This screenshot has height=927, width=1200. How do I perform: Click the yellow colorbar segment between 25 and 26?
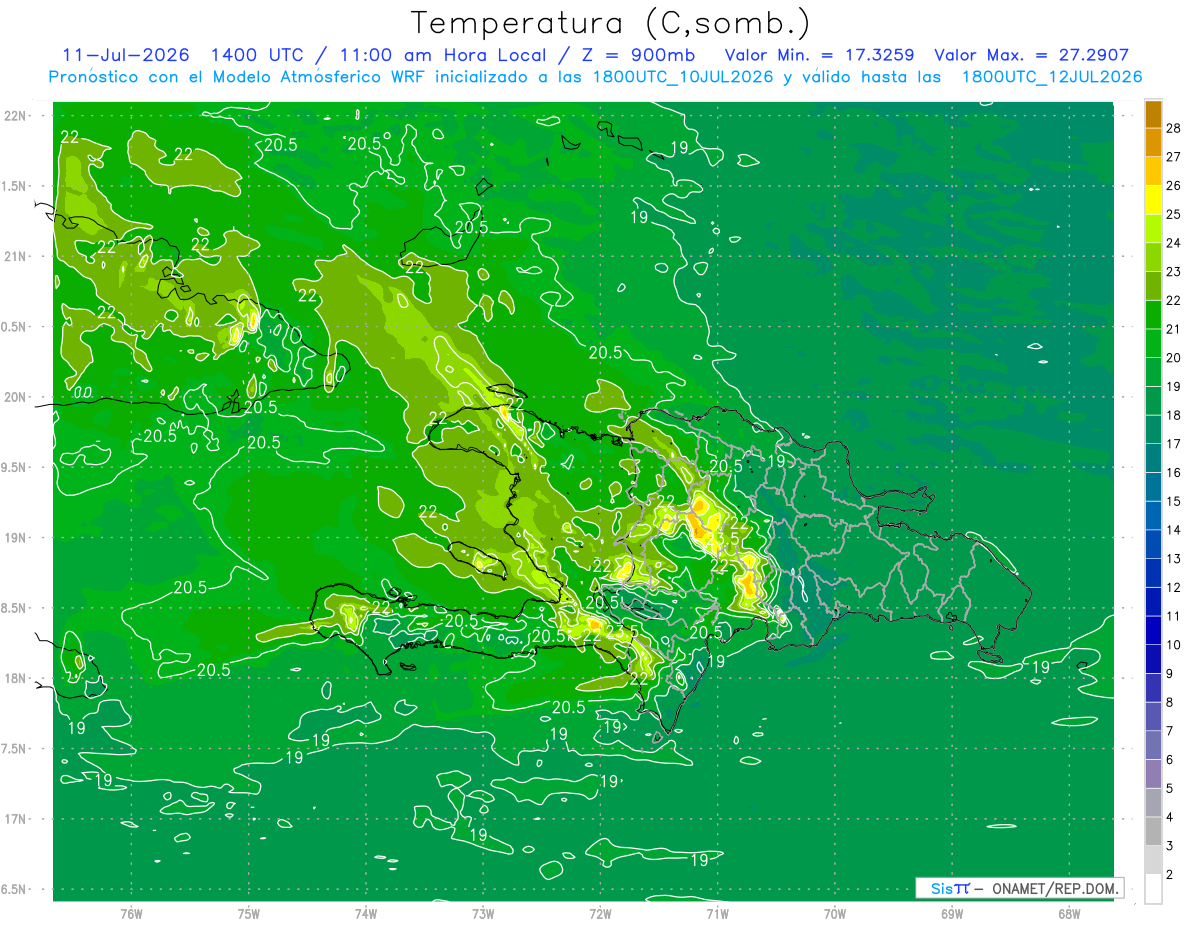[x=1153, y=200]
